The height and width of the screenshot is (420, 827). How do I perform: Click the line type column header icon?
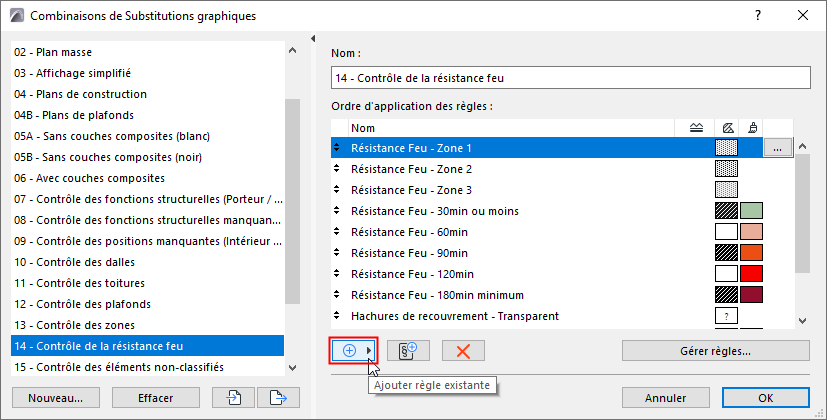tap(697, 128)
